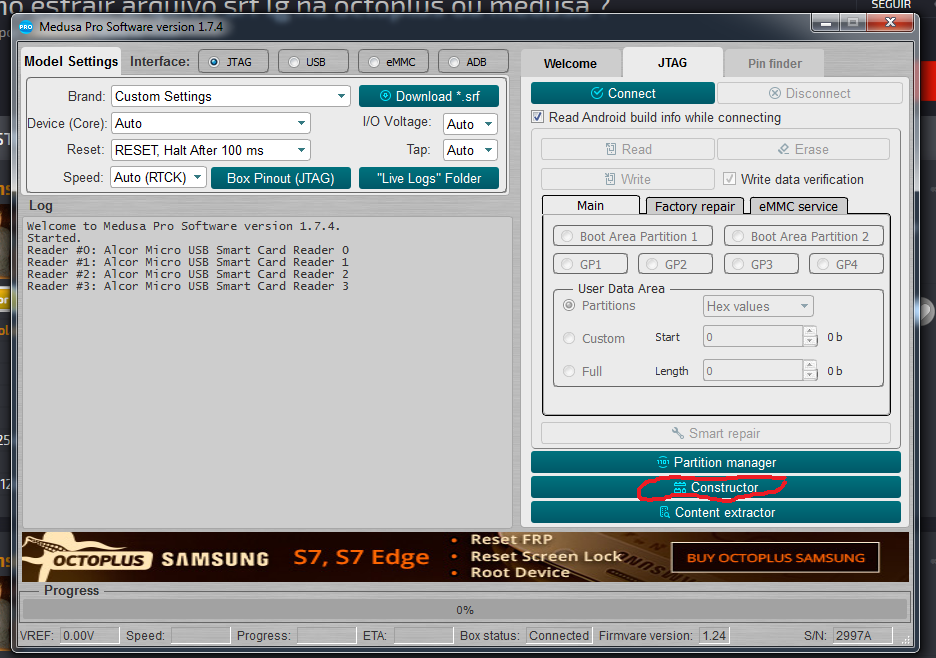Open the Partition manager
The width and height of the screenshot is (936, 658).
click(716, 462)
